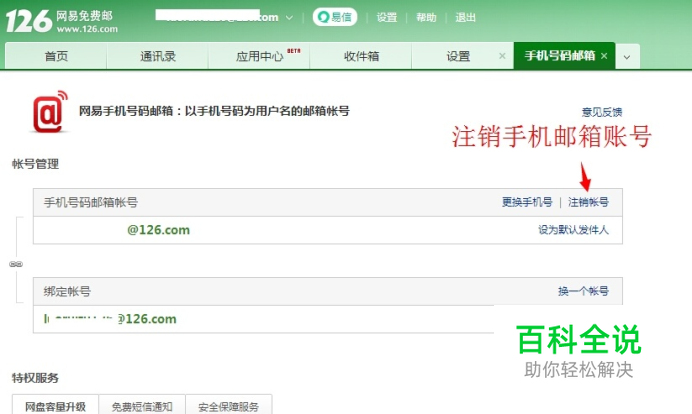Open the 免费短信通知 tab
This screenshot has height=414, width=692.
142,406
